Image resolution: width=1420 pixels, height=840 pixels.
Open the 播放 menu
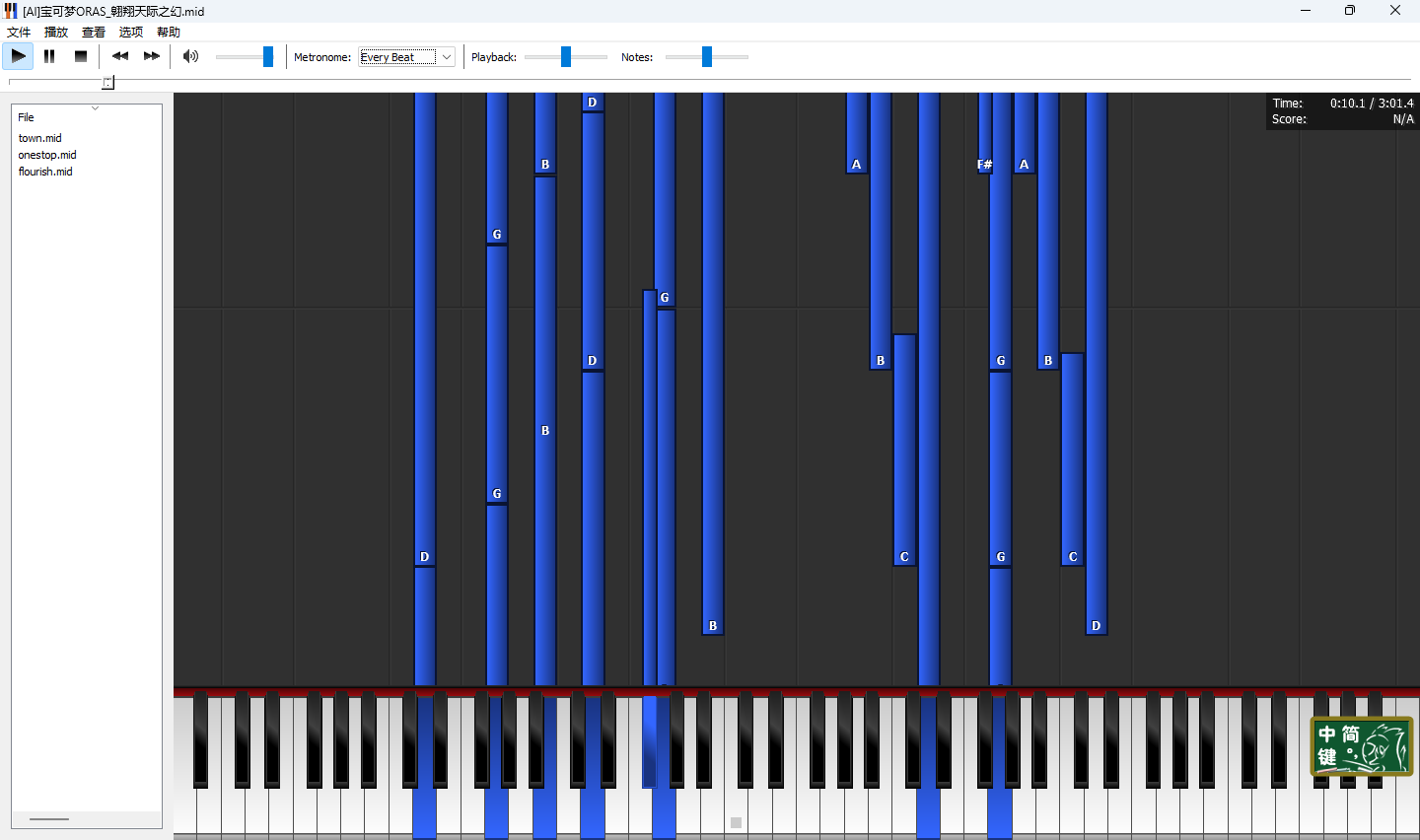pos(56,32)
